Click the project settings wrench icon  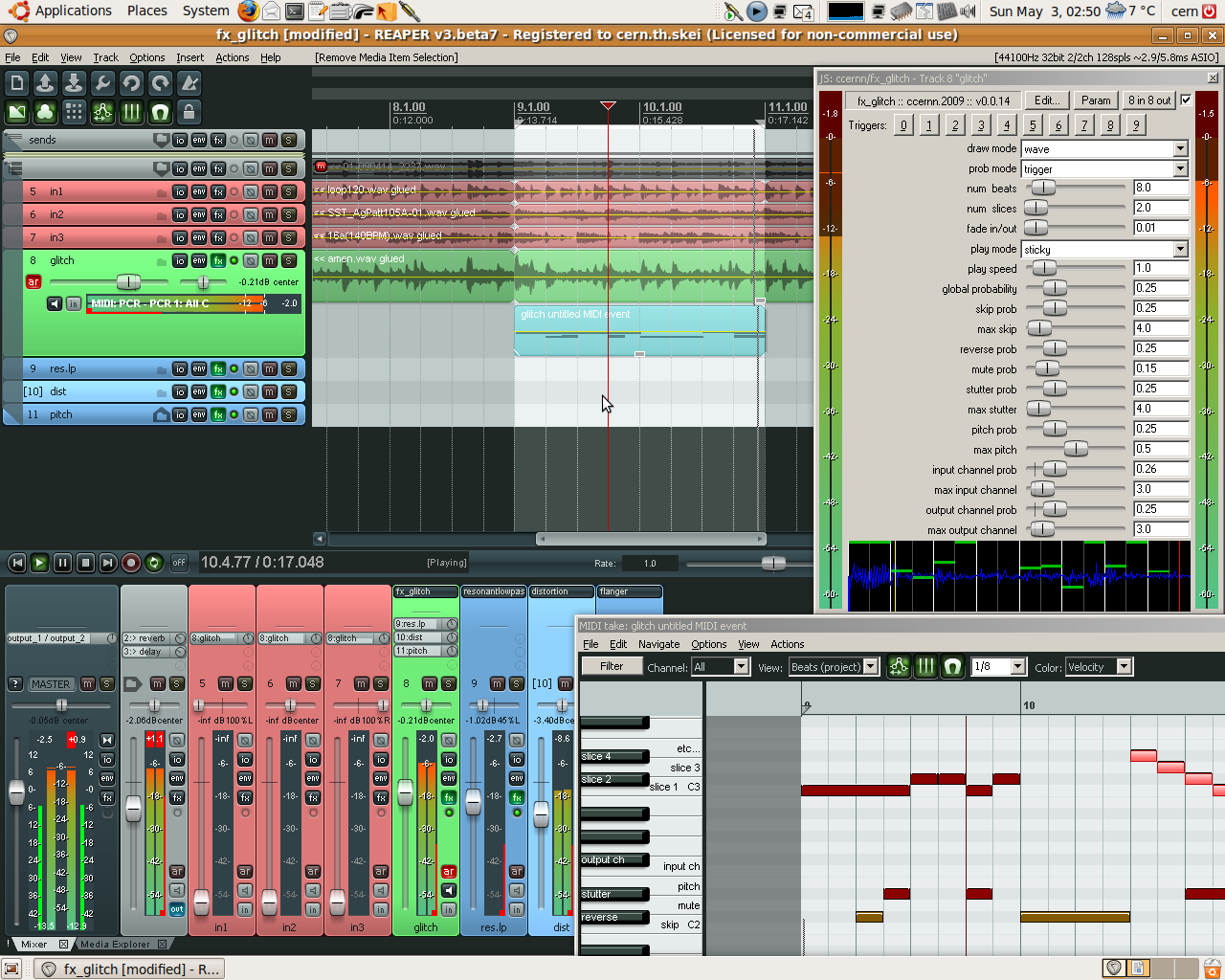click(102, 83)
